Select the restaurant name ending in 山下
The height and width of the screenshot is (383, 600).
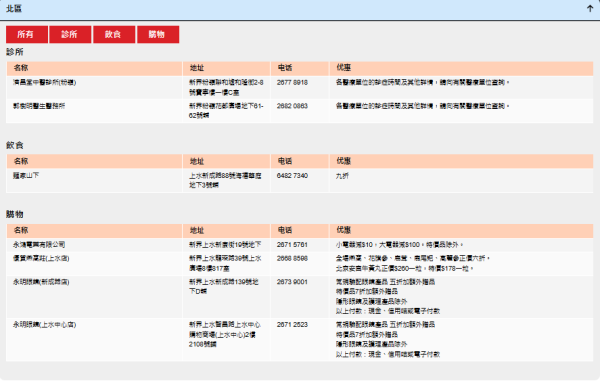tap(26, 176)
